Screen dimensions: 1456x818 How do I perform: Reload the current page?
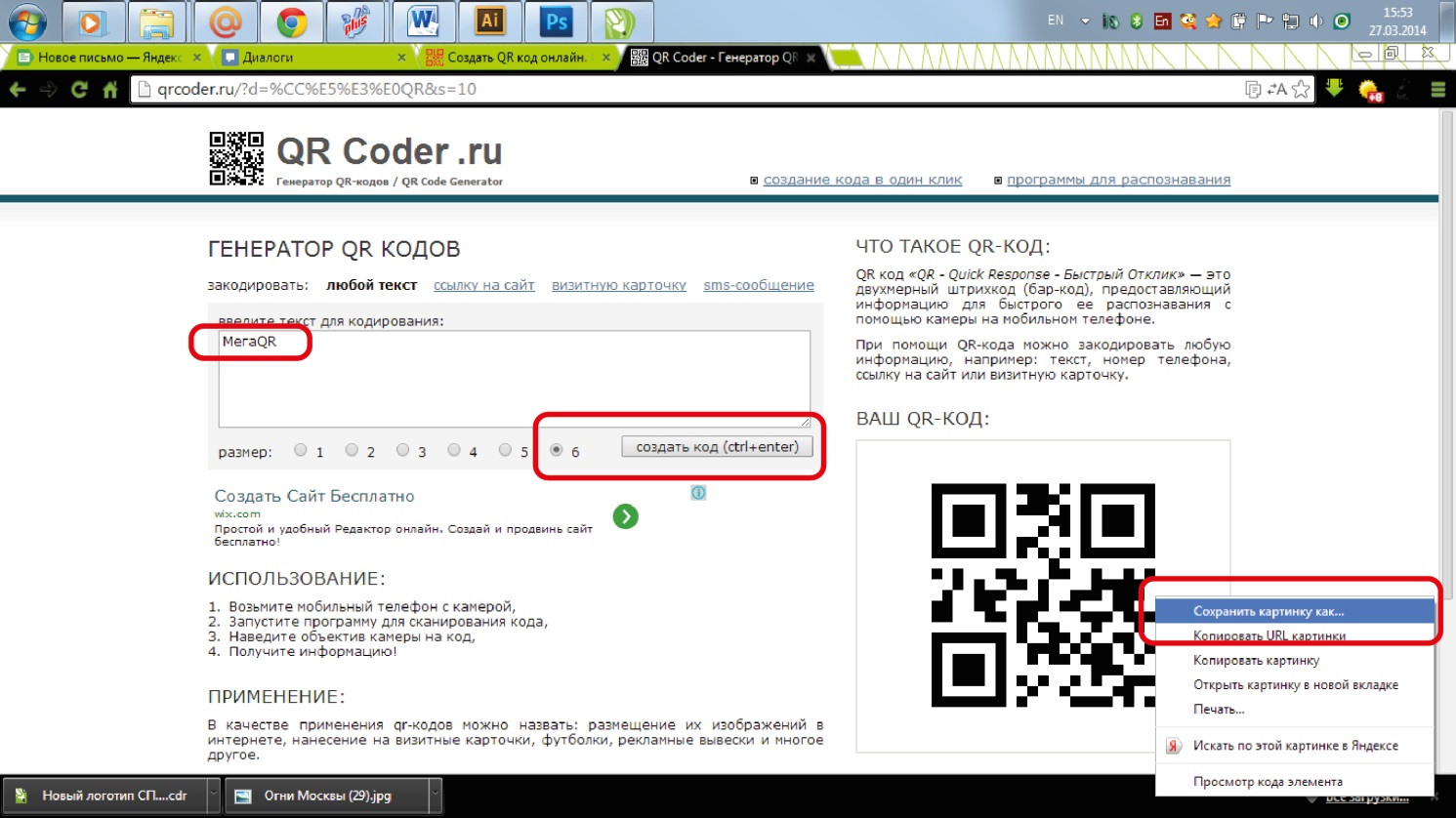(x=80, y=90)
